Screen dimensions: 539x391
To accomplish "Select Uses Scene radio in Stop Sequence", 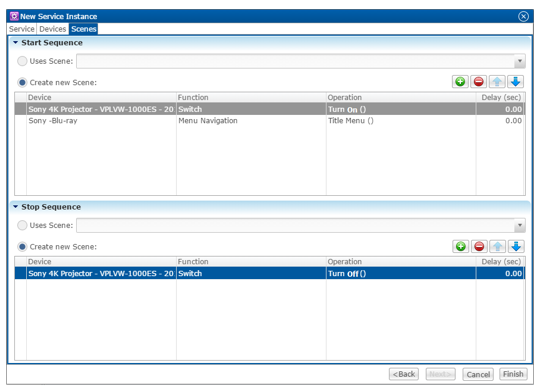I will 22,225.
